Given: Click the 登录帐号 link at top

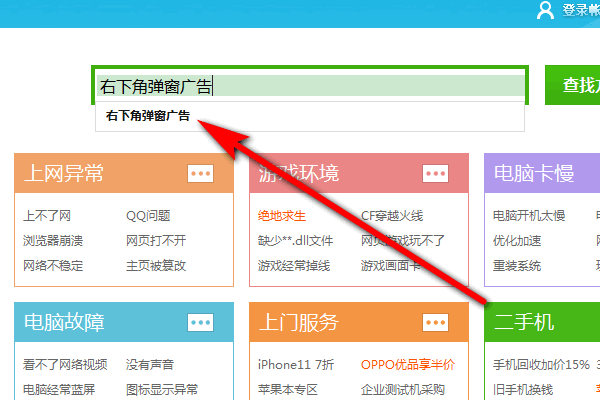Looking at the screenshot, I should [x=581, y=10].
